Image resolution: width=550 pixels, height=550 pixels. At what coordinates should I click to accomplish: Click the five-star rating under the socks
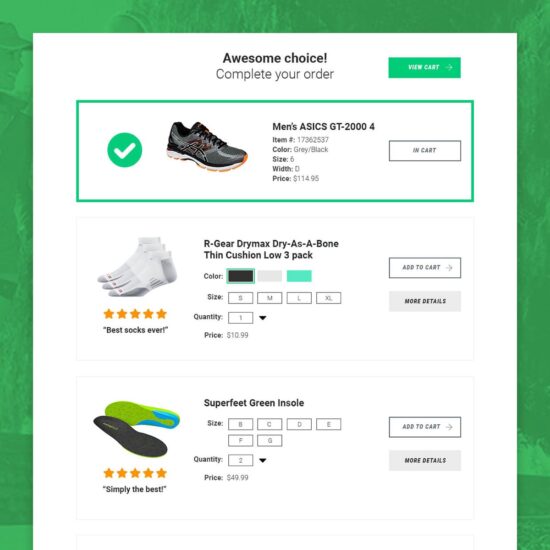click(135, 314)
